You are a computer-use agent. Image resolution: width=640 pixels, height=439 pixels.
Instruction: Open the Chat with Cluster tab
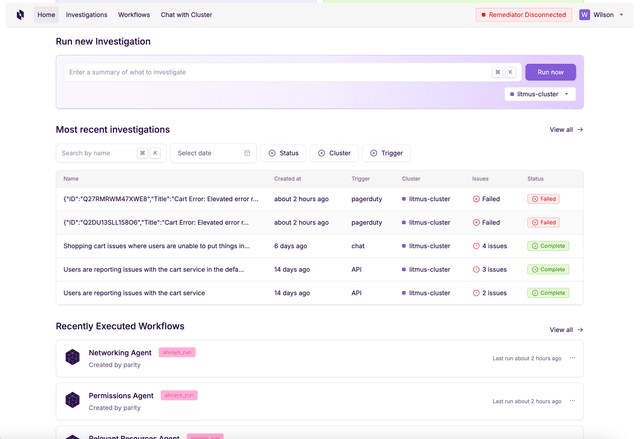[186, 15]
